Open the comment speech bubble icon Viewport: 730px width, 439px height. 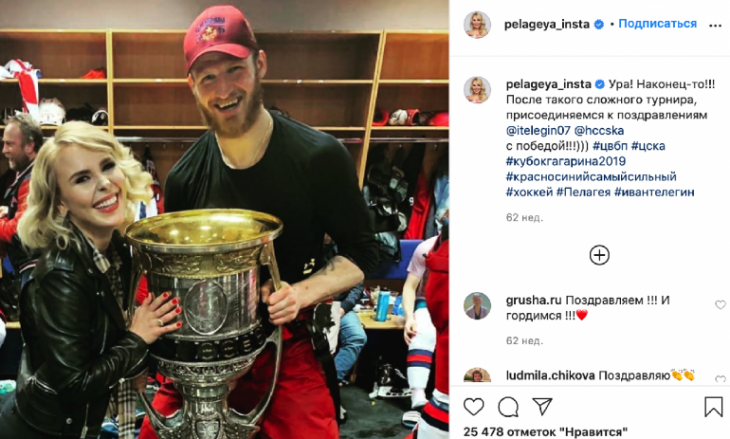pyautogui.click(x=508, y=407)
